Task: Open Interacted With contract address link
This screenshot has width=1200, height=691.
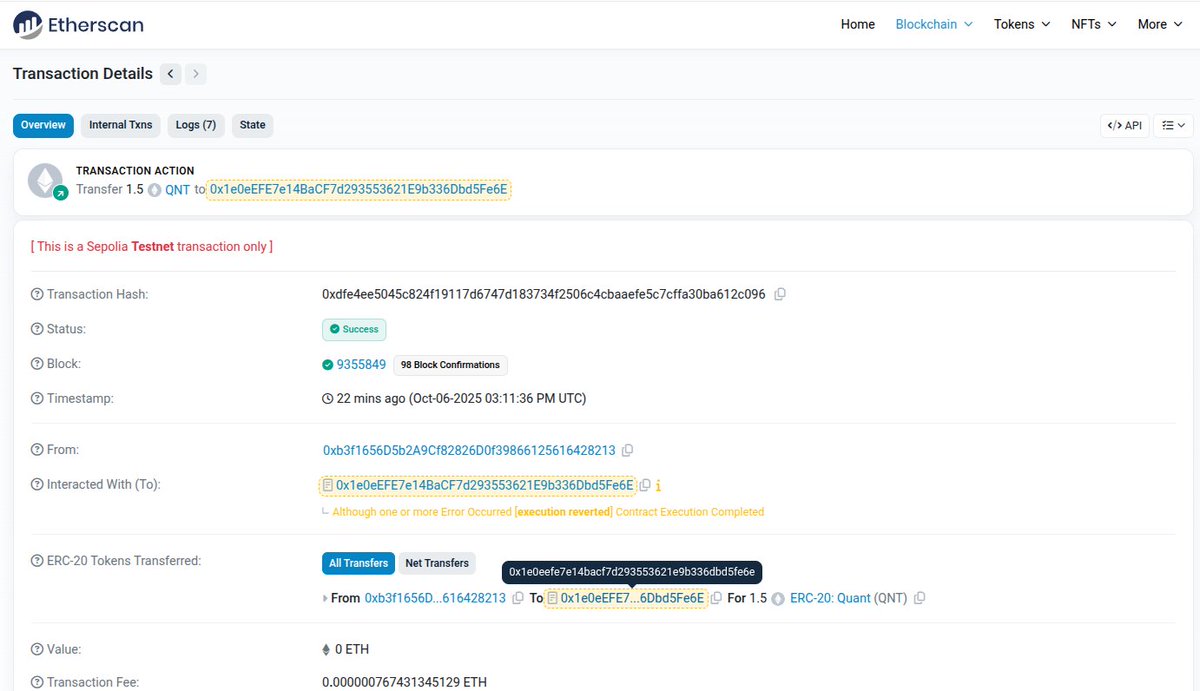Action: (484, 485)
